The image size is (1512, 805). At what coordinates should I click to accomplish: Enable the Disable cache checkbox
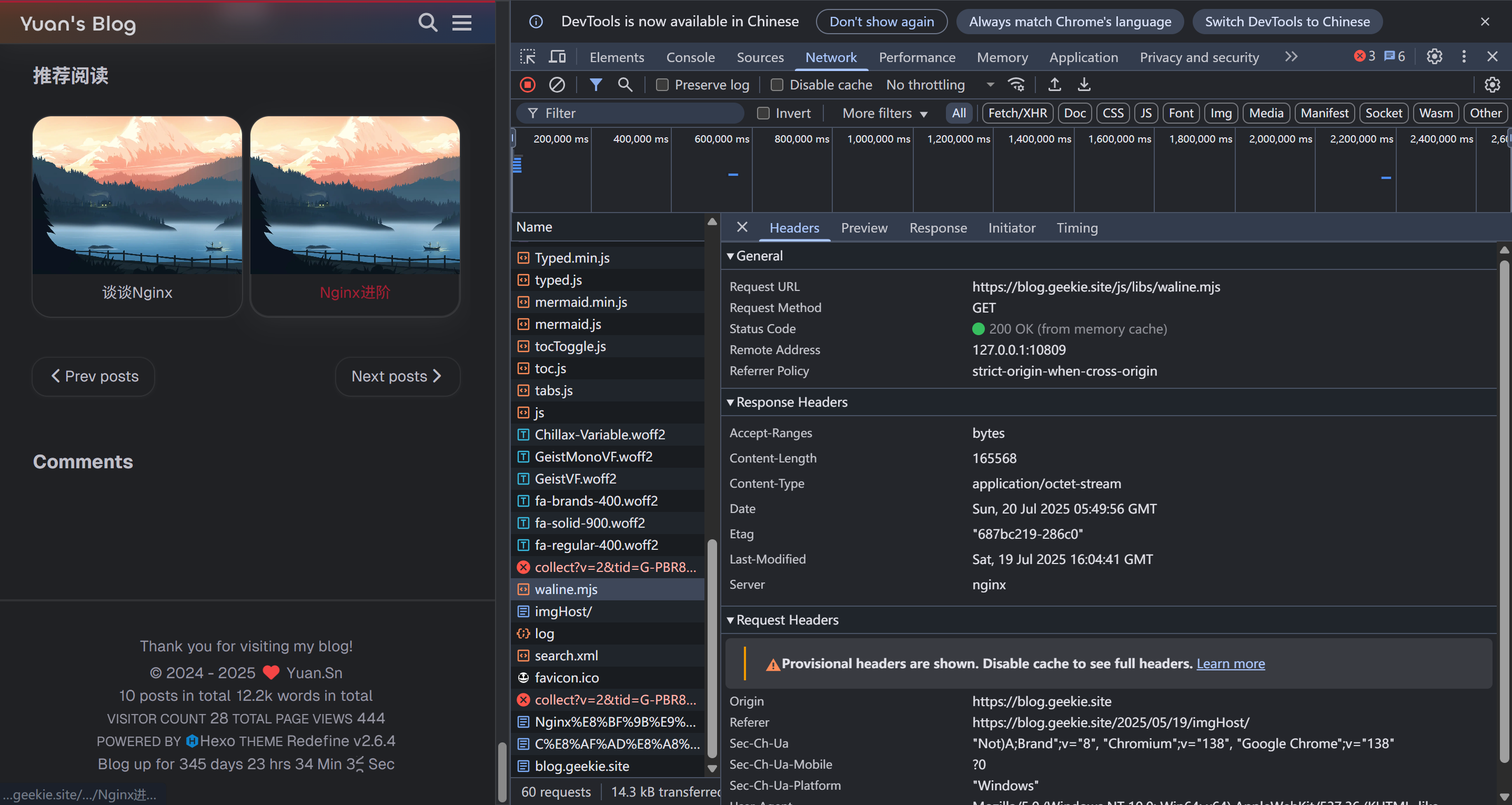[777, 85]
